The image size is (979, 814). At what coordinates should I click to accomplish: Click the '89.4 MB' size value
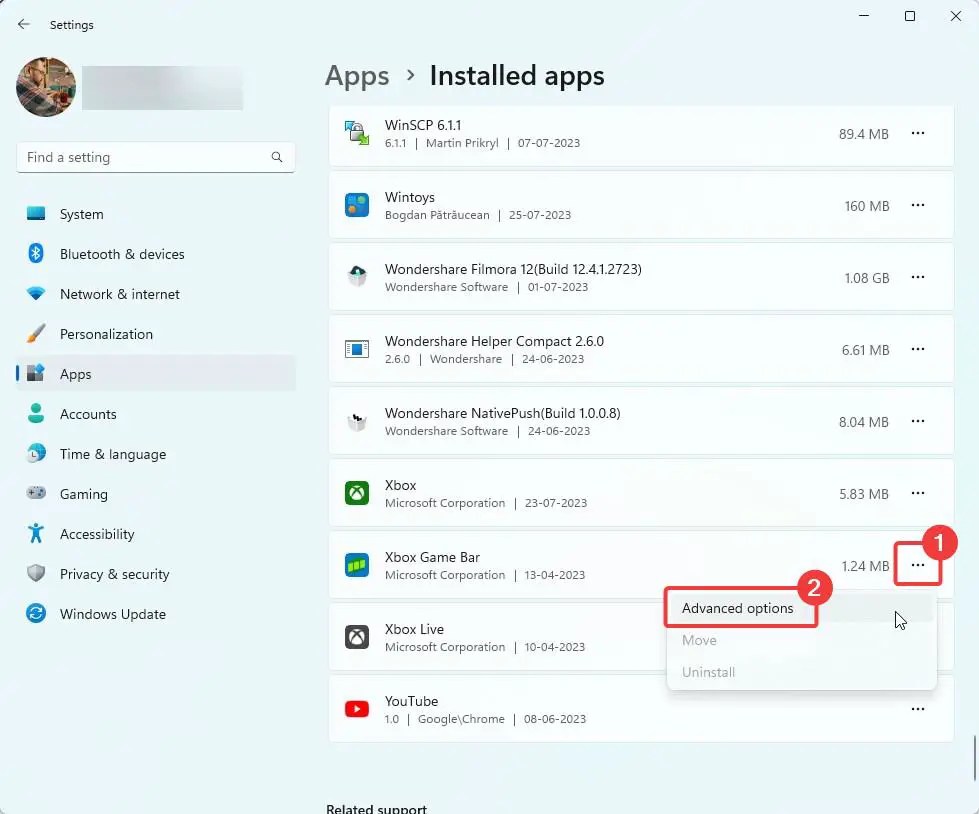tap(863, 134)
